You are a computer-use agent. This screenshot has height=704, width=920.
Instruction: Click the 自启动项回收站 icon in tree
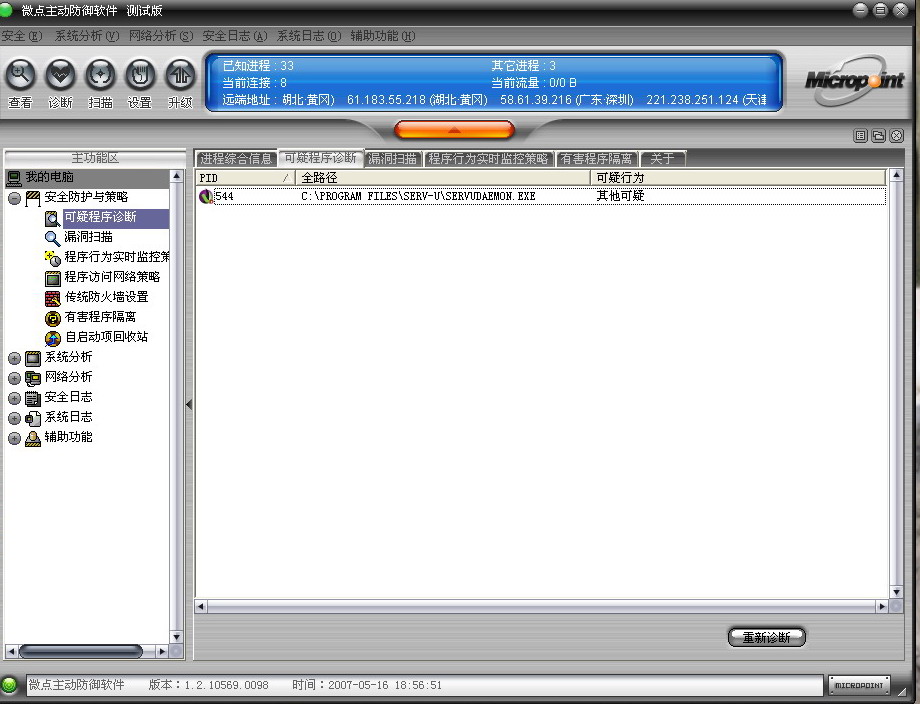tap(52, 338)
